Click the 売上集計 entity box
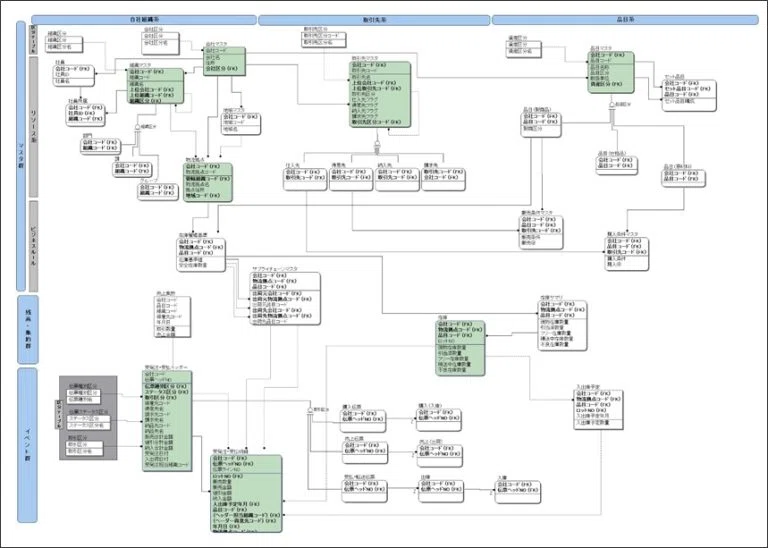768x548 pixels. [172, 317]
